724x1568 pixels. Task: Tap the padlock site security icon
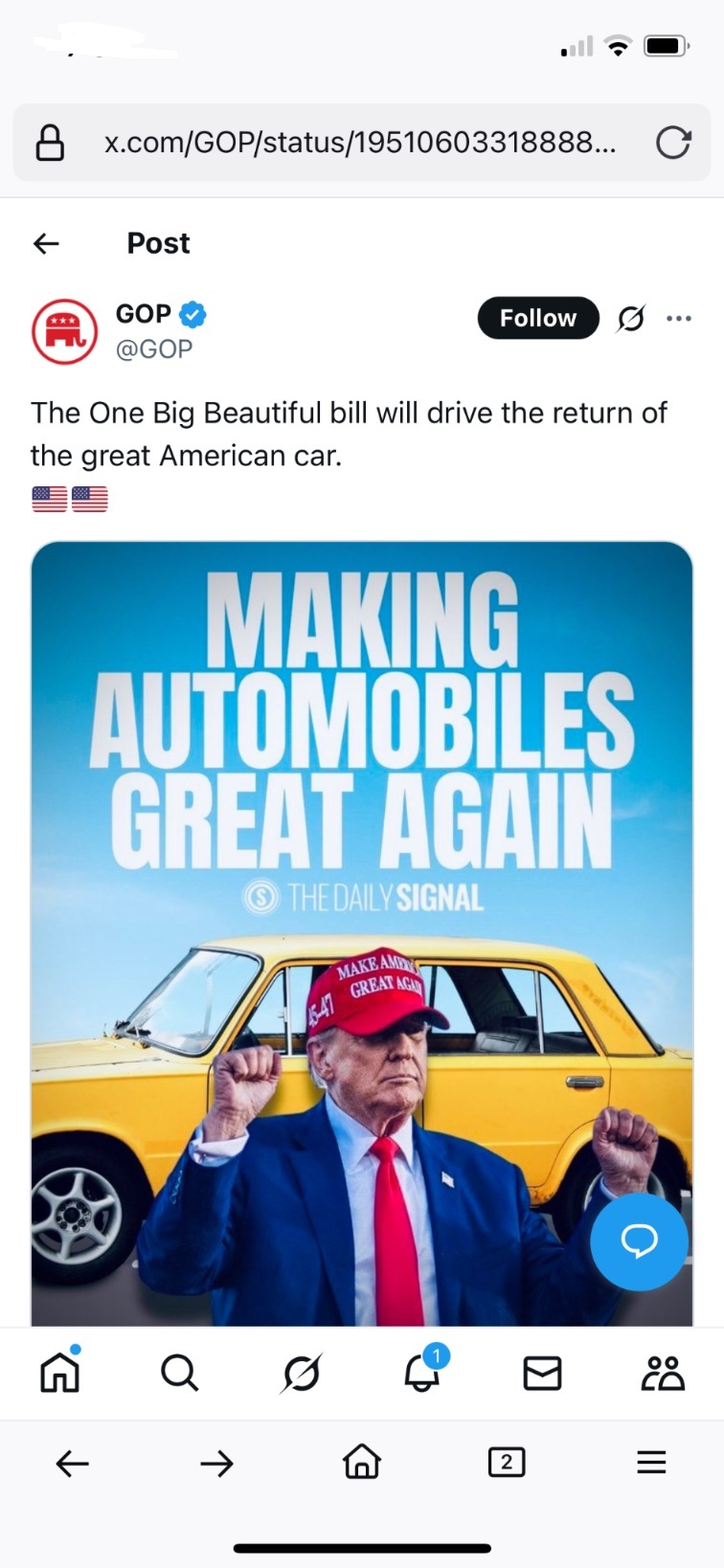50,143
